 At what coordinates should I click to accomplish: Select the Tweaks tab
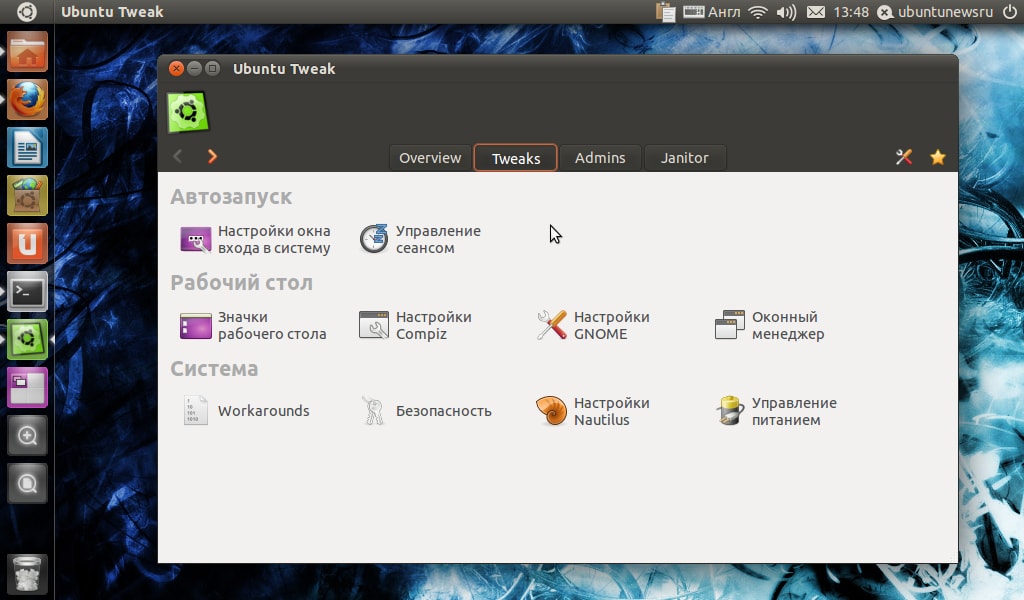click(x=515, y=157)
